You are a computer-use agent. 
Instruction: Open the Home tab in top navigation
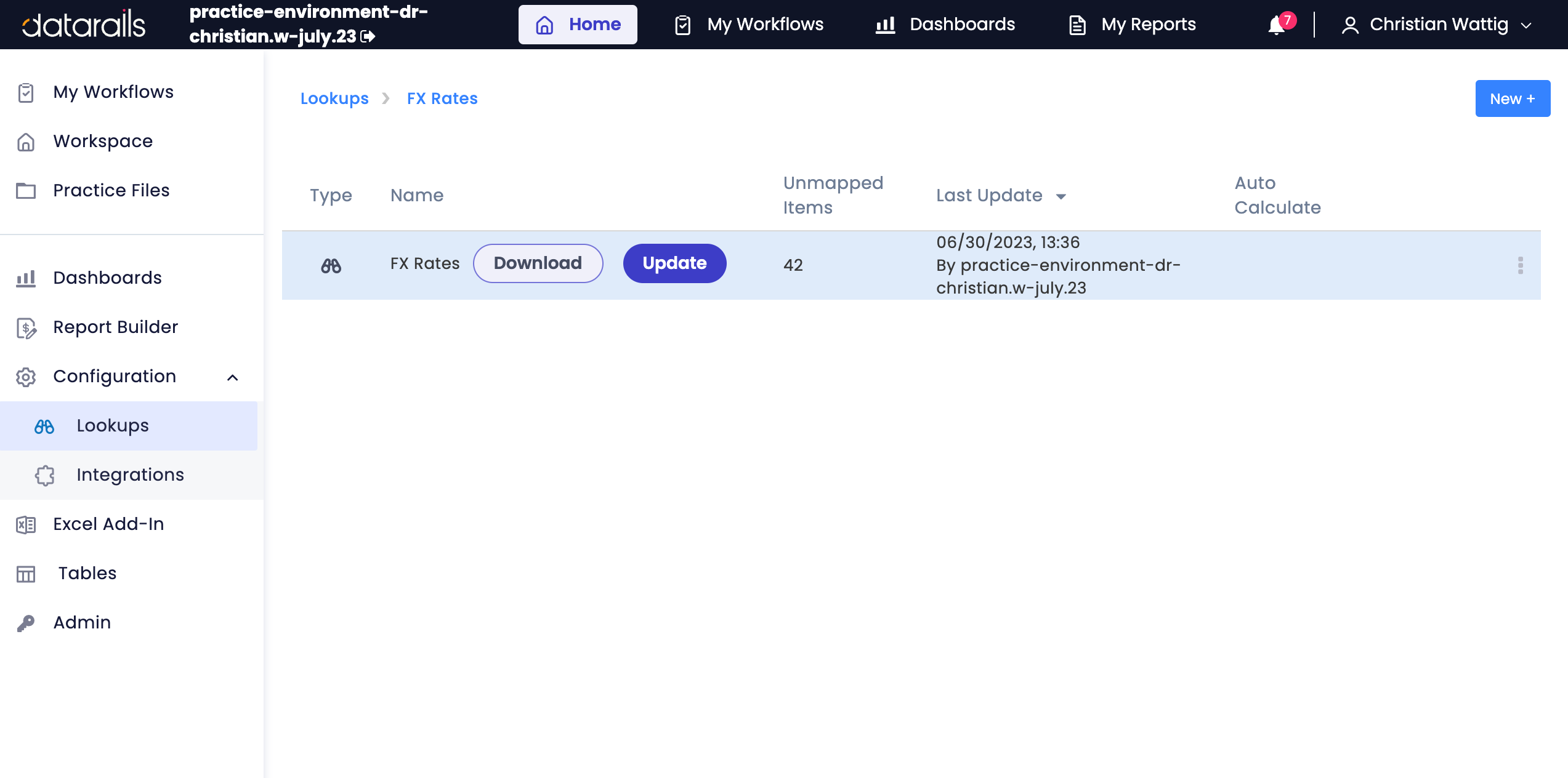tap(578, 25)
